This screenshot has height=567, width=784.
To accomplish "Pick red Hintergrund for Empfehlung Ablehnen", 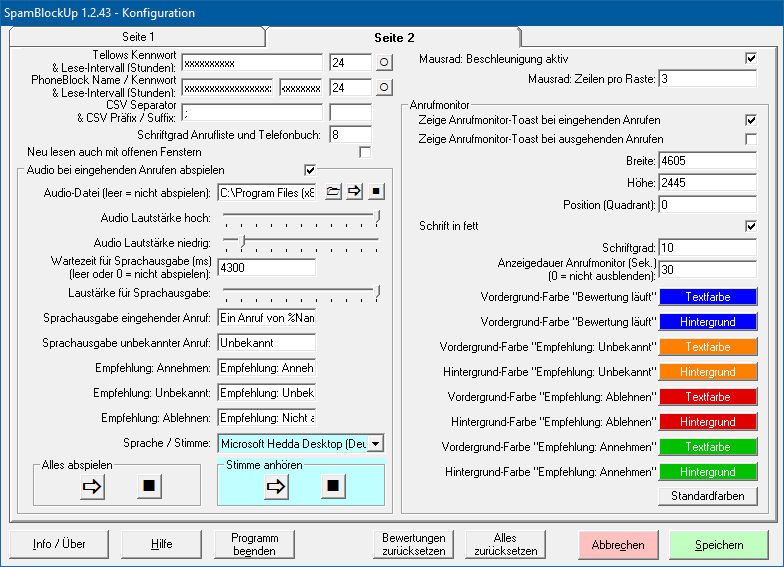I will point(708,422).
